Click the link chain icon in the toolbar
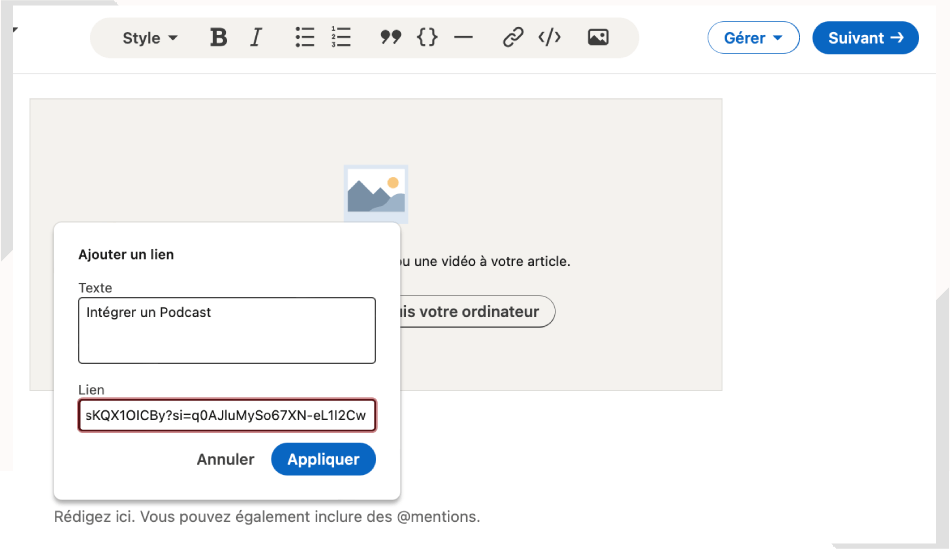The image size is (950, 549). click(x=513, y=38)
